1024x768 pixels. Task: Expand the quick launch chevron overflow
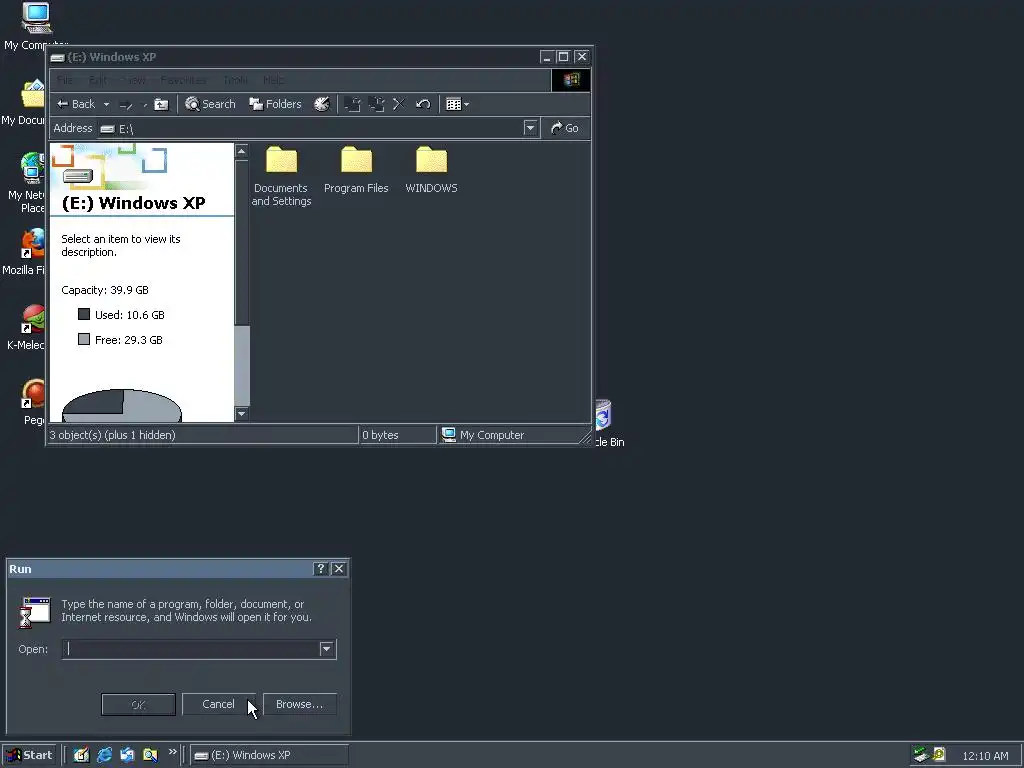click(x=172, y=752)
